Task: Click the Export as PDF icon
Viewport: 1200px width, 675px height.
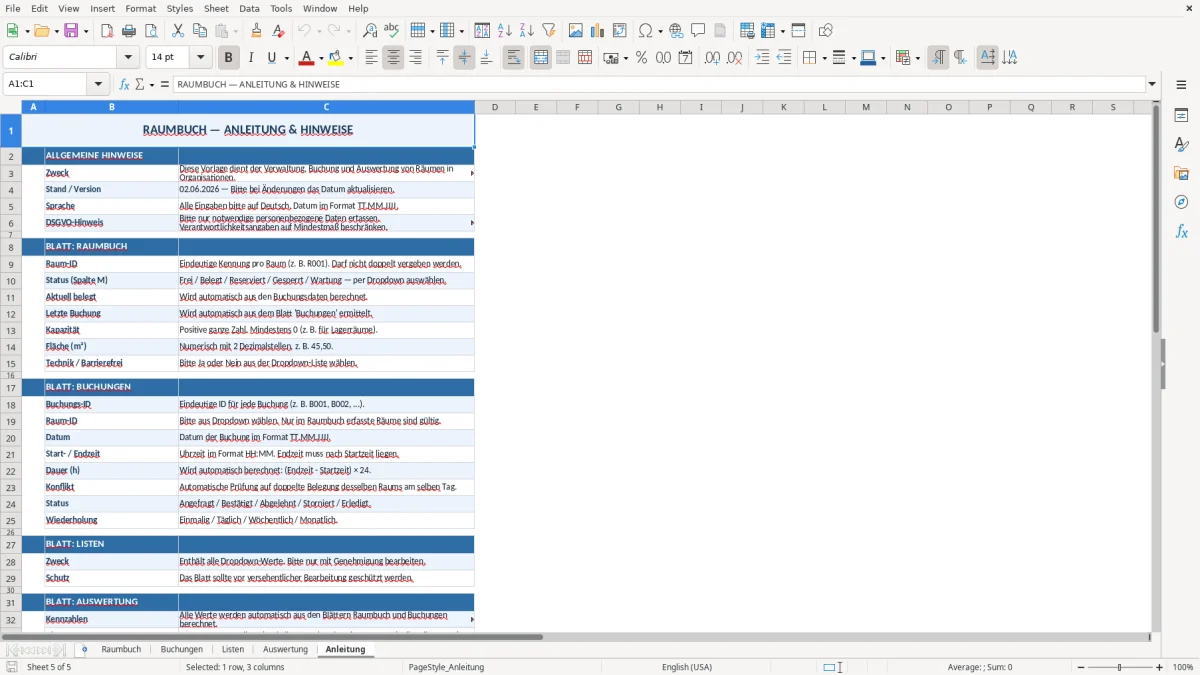Action: (x=107, y=31)
